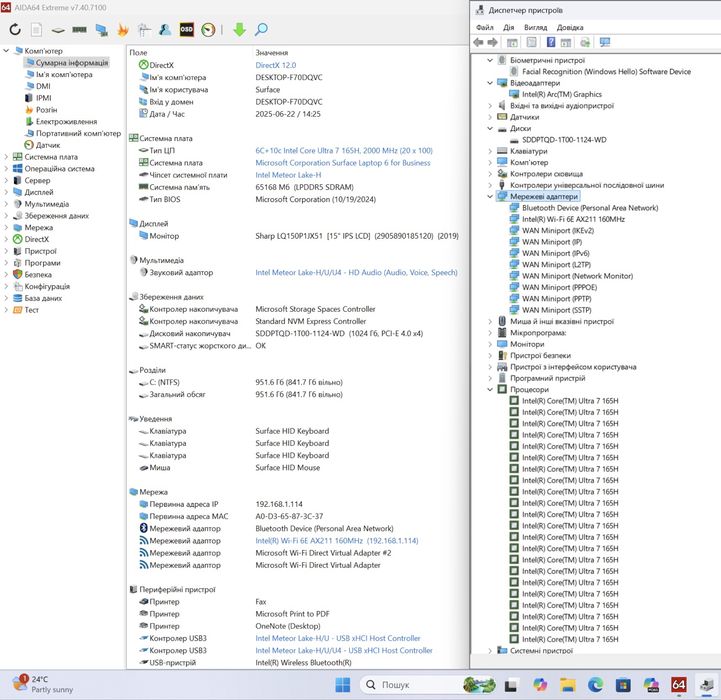
Task: Click the memory module benchmark icon in AIDA64 toolbar
Action: (79, 30)
